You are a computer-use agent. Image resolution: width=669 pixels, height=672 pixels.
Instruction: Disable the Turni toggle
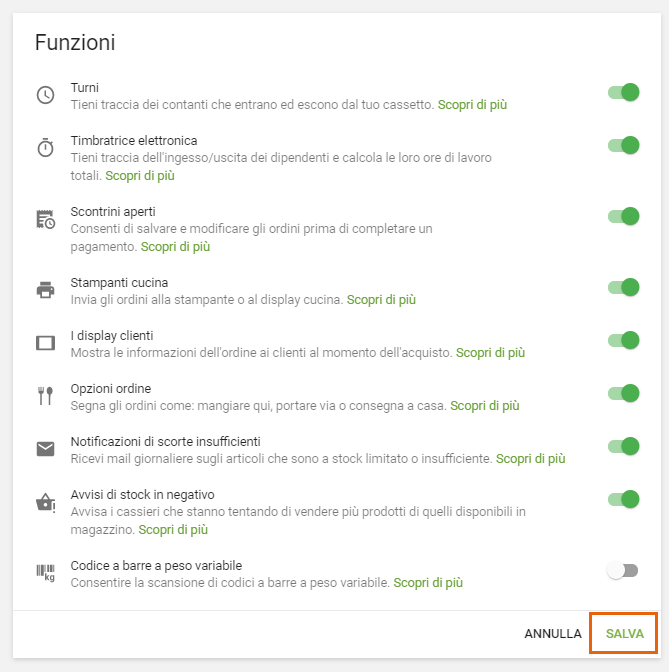pos(623,92)
